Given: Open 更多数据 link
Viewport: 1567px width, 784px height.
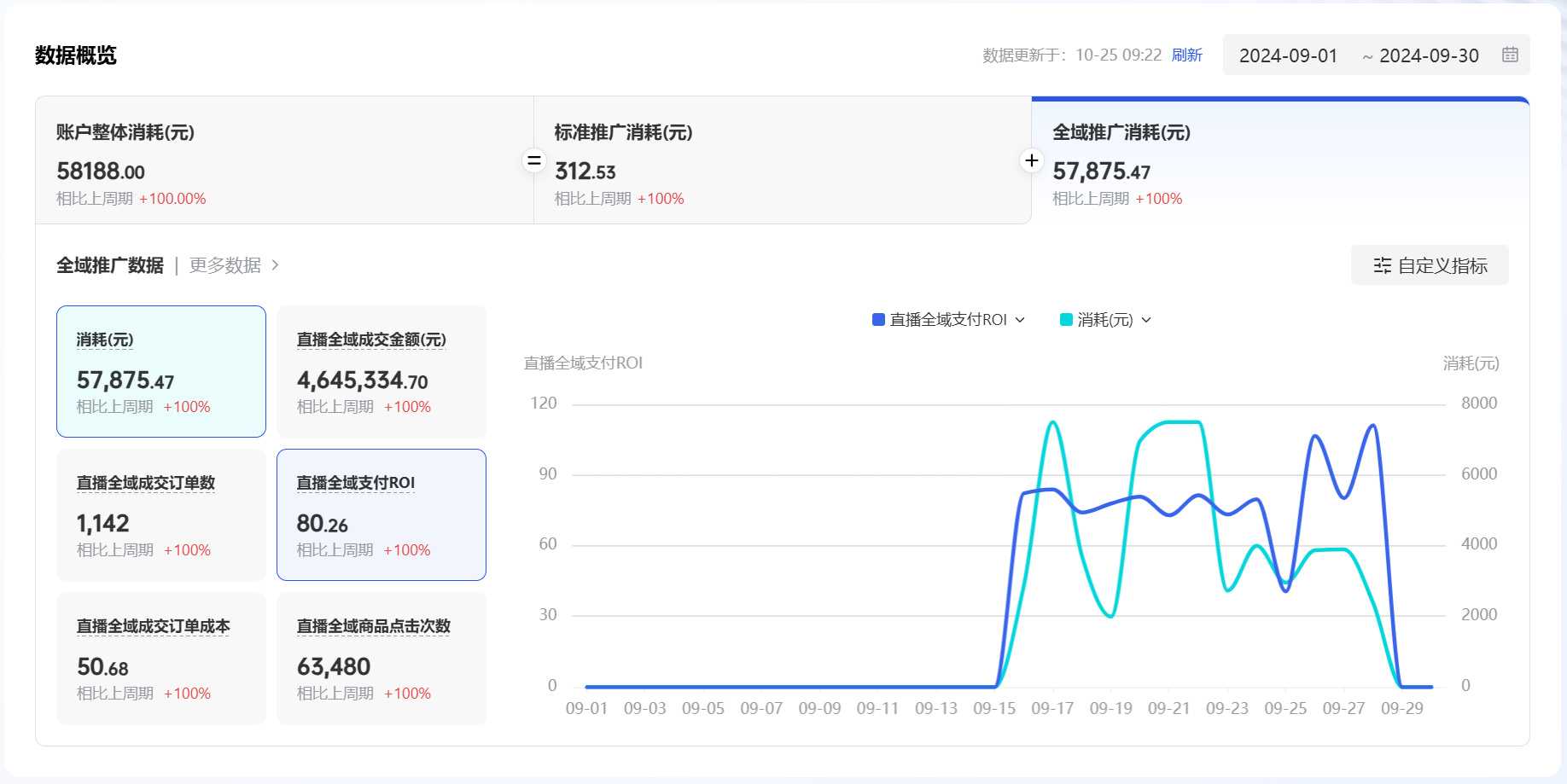Looking at the screenshot, I should coord(225,265).
